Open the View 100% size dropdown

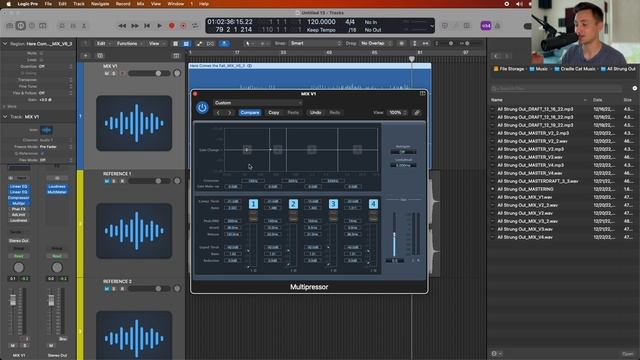click(x=397, y=113)
